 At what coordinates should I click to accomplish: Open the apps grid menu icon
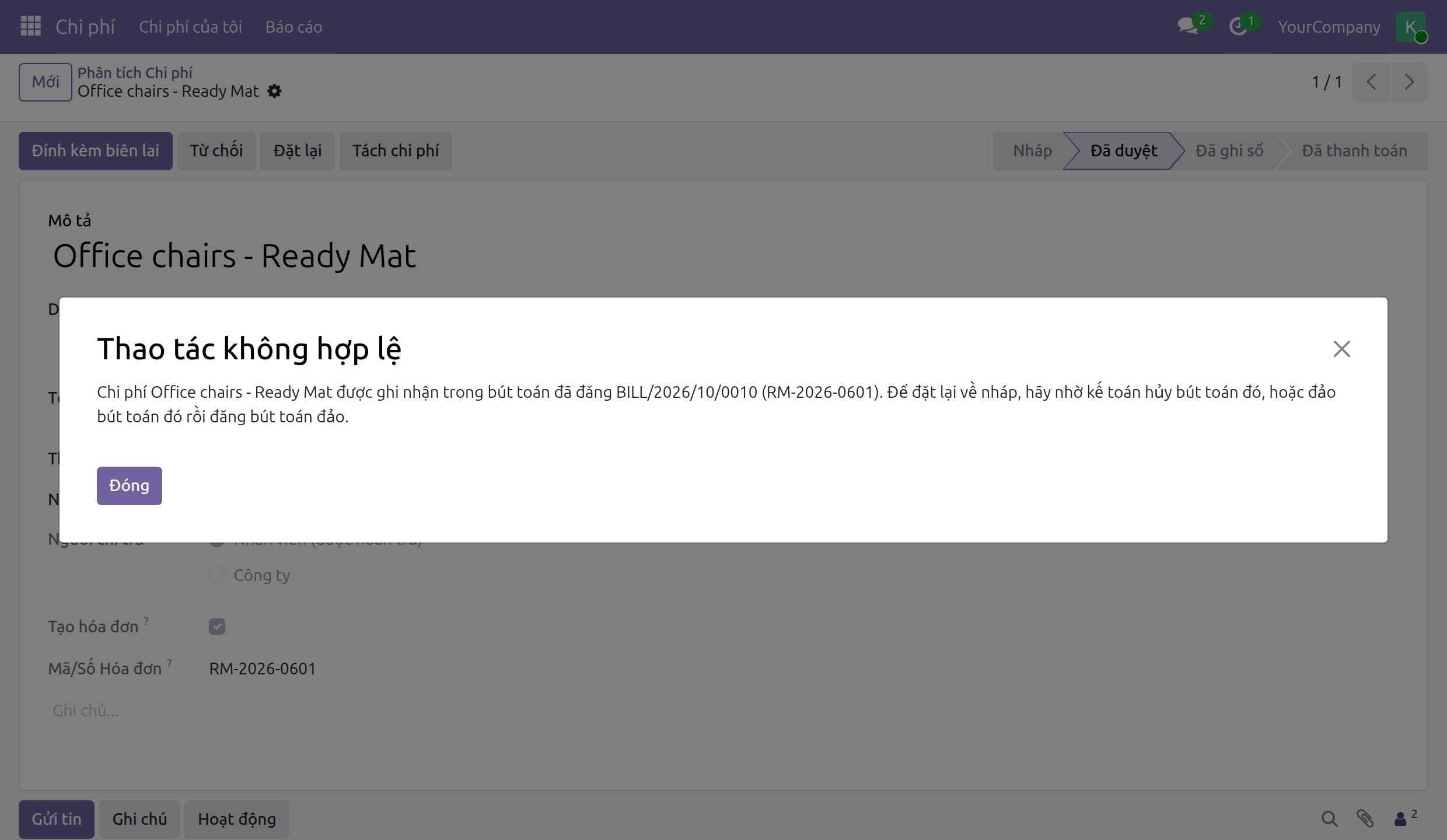(31, 26)
